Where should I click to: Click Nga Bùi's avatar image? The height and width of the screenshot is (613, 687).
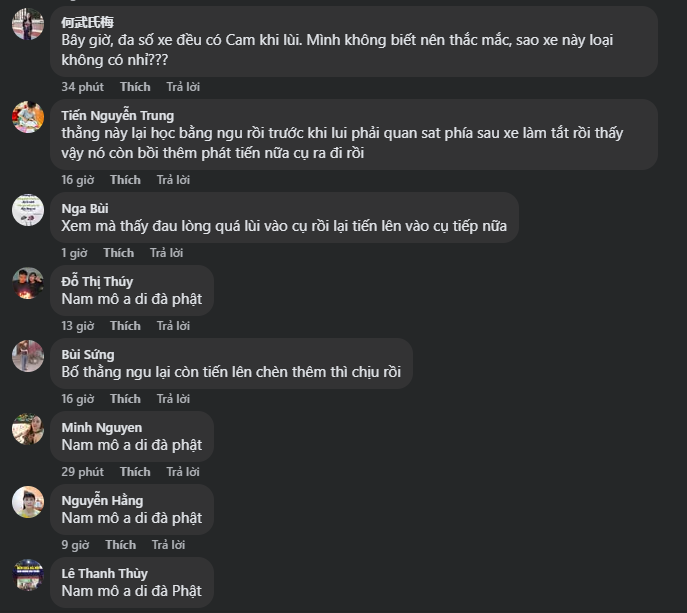pyautogui.click(x=27, y=209)
